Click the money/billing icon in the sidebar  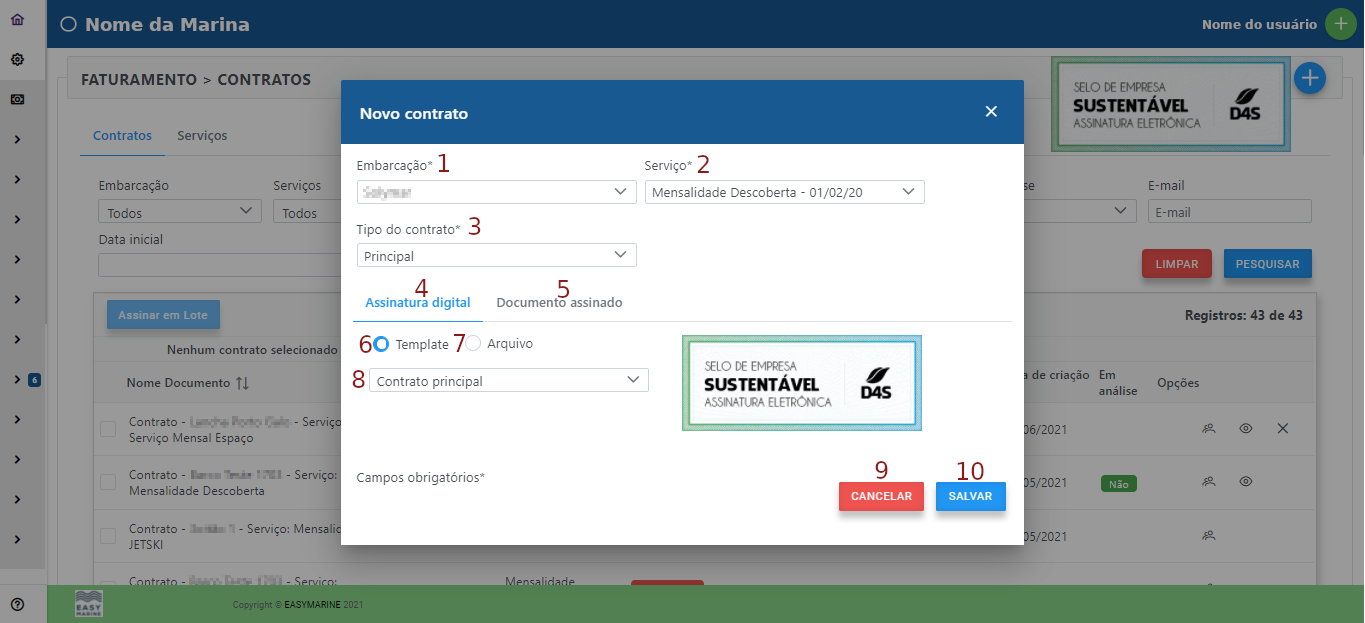pos(17,99)
